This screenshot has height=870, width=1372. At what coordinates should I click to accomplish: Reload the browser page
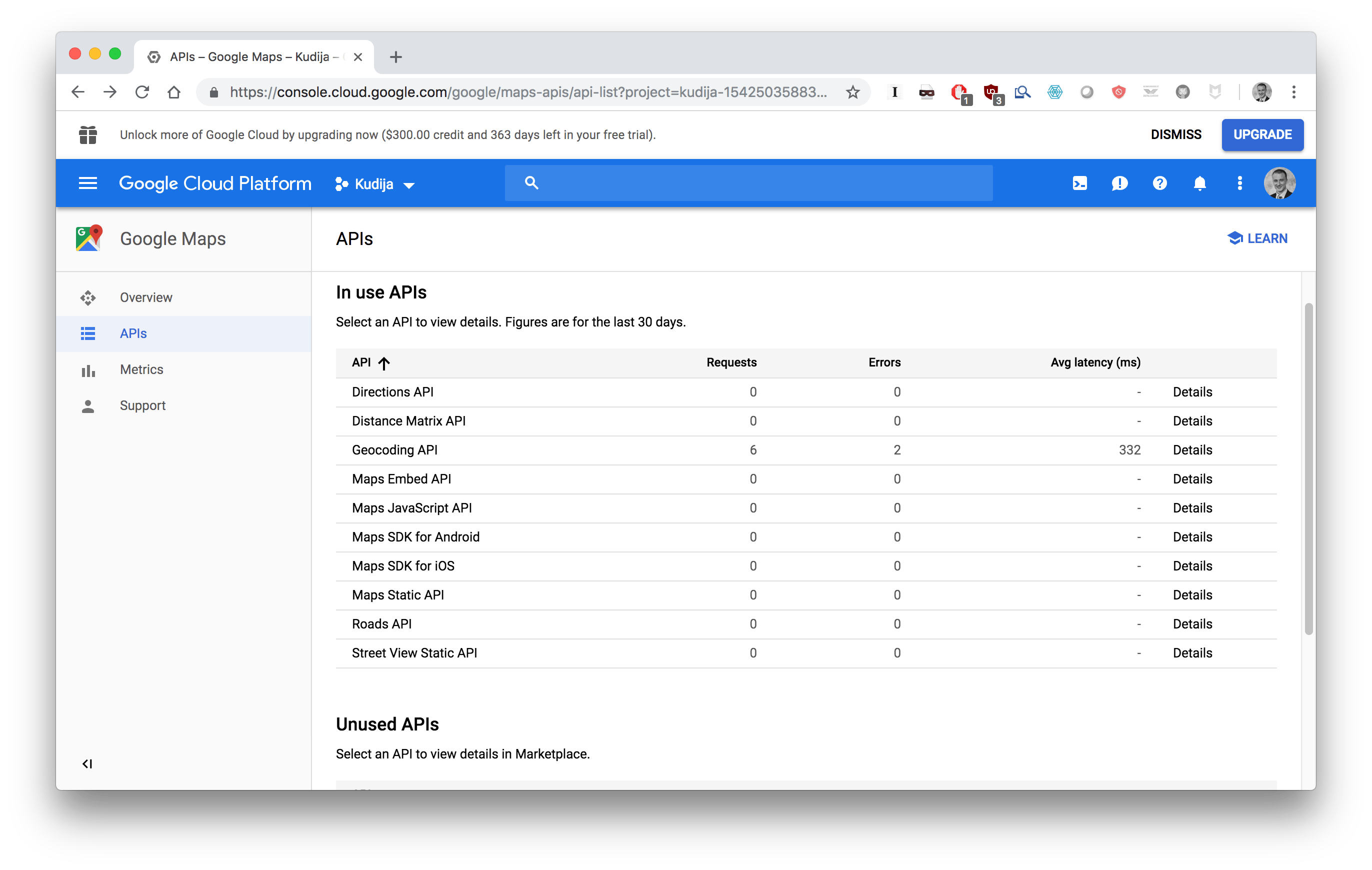[142, 92]
